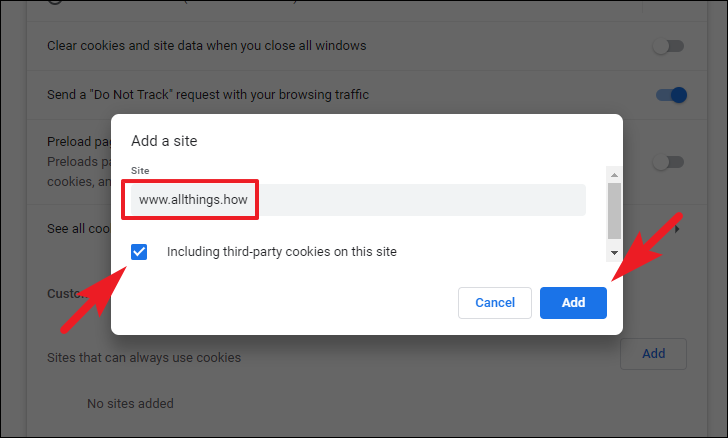The height and width of the screenshot is (438, 728).
Task: Click the No sites added text
Action: pyautogui.click(x=130, y=403)
